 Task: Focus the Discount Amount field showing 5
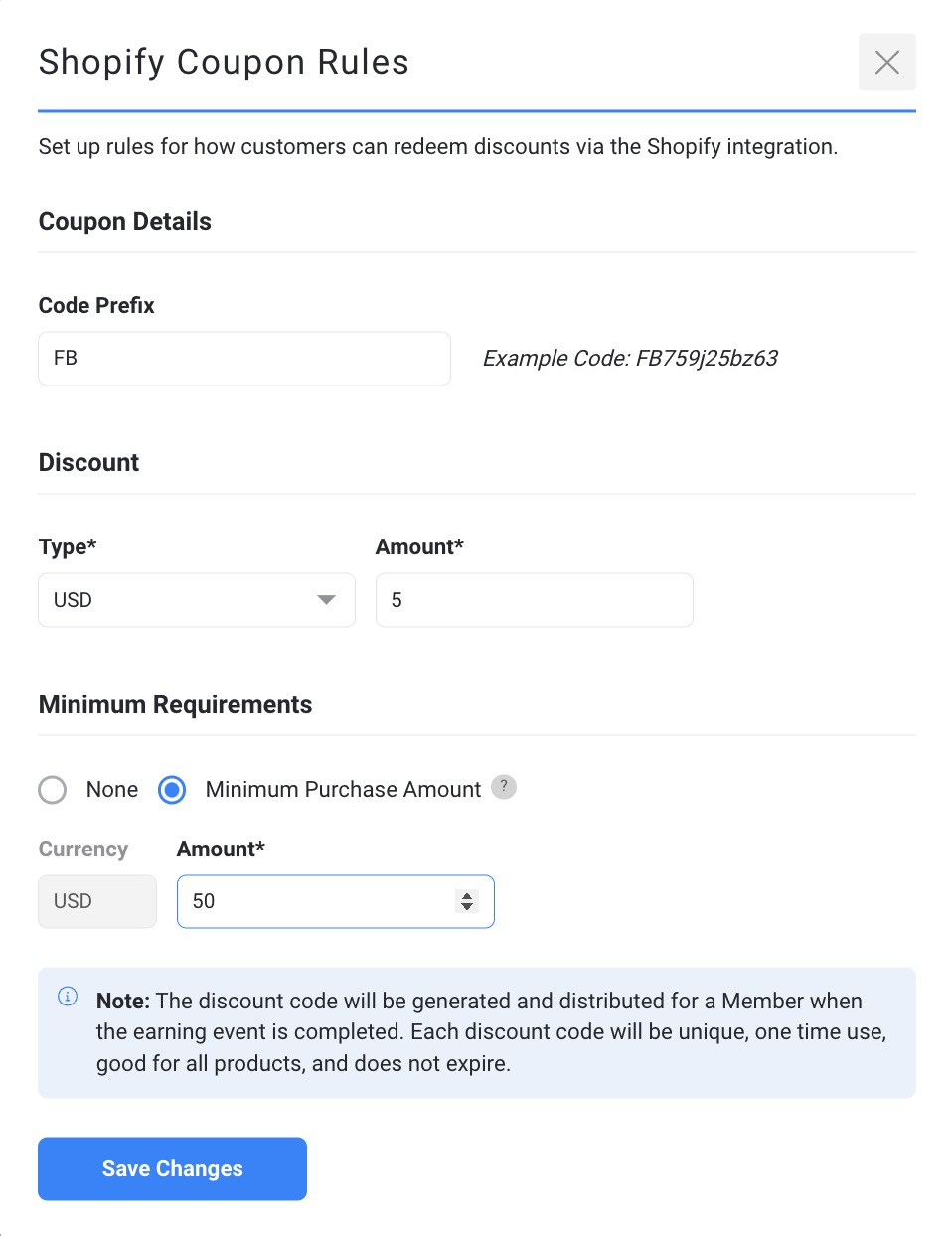coord(535,600)
